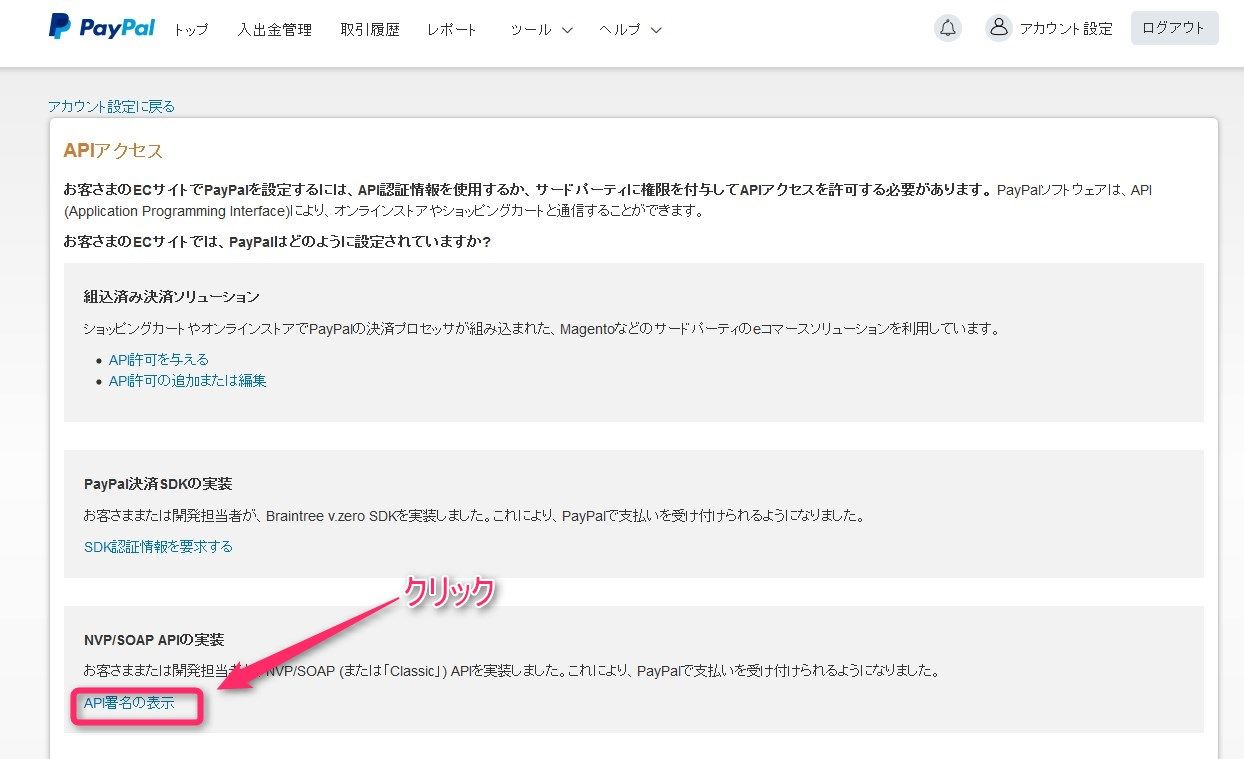1244x759 pixels.
Task: Expand the ヘルプ dropdown menu
Action: tap(630, 29)
